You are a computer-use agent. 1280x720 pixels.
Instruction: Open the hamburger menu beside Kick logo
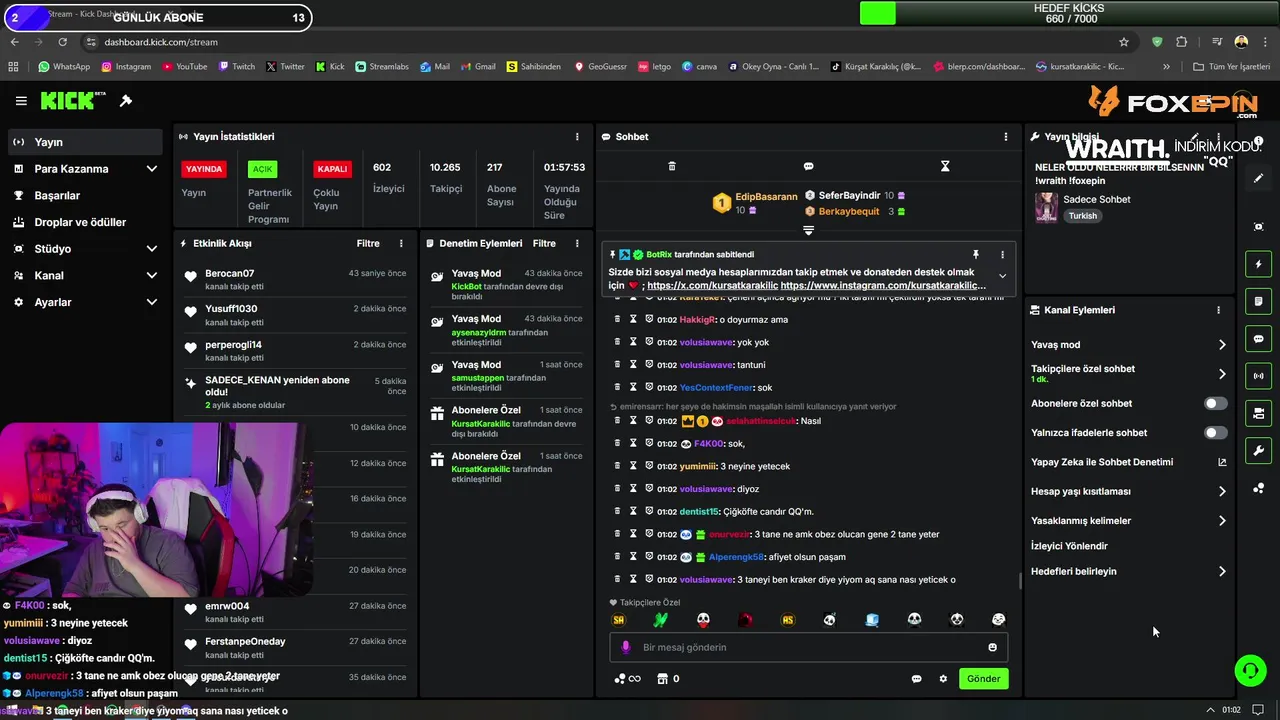tap(21, 101)
